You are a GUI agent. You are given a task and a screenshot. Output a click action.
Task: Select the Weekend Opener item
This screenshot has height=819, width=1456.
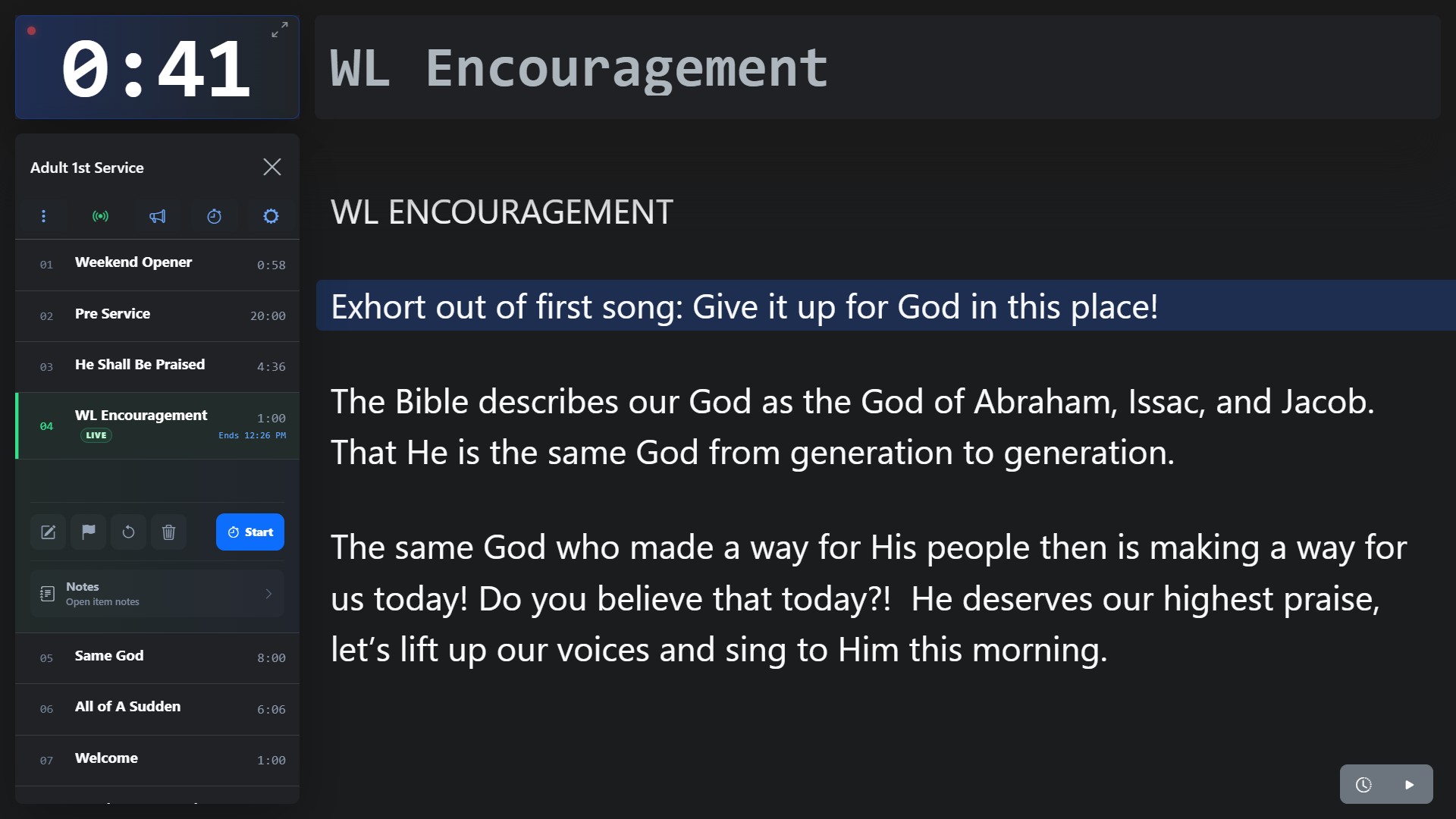click(x=157, y=264)
